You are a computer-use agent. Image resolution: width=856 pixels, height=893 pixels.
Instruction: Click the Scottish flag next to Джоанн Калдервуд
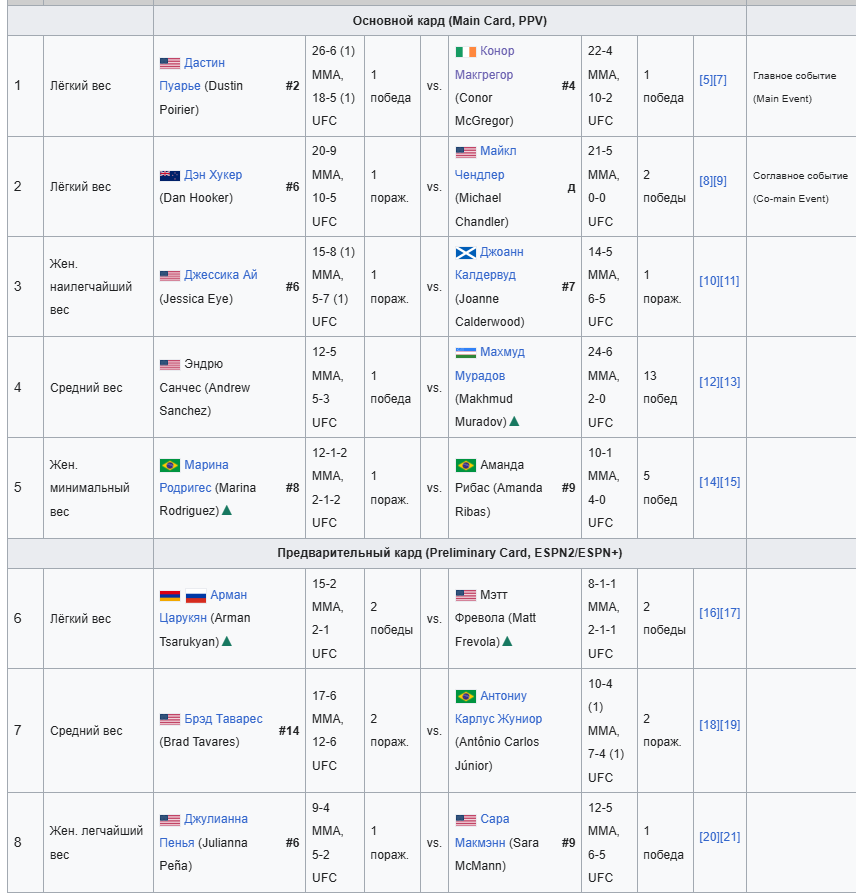[x=465, y=252]
